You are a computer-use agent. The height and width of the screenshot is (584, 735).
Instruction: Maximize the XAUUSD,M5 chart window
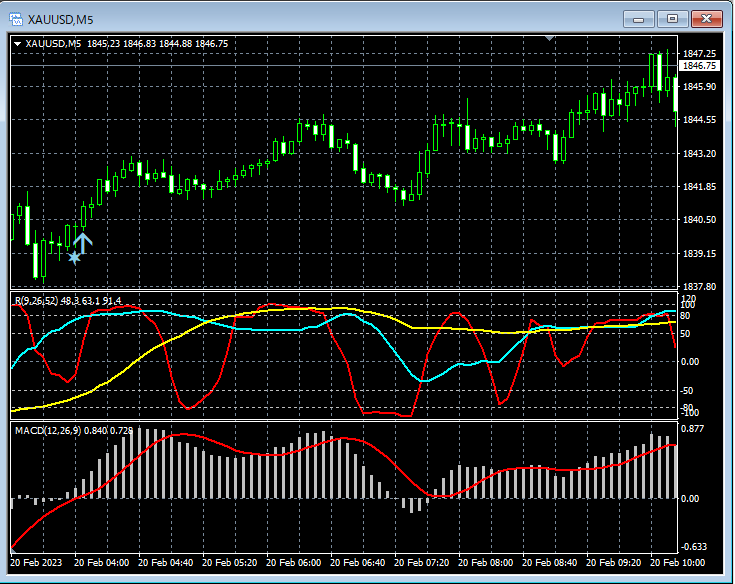673,18
